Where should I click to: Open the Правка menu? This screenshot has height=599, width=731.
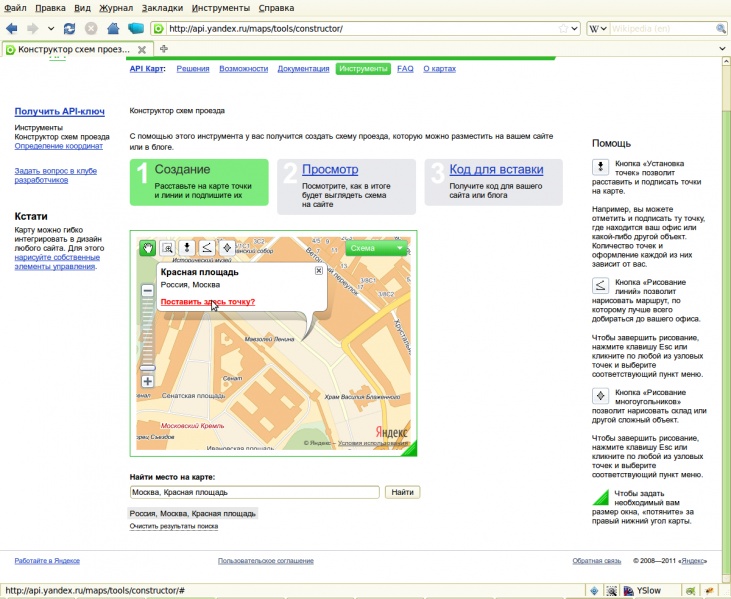(x=50, y=8)
